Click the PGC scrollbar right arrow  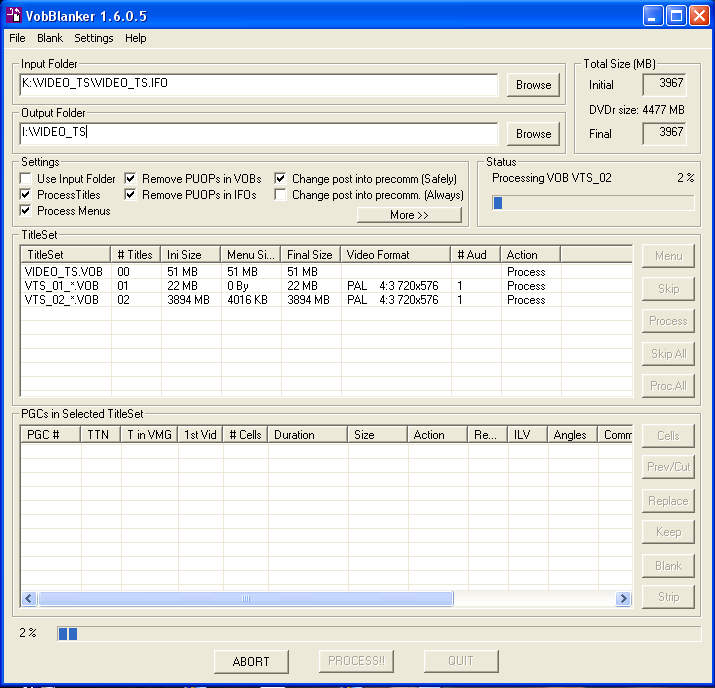tap(623, 598)
